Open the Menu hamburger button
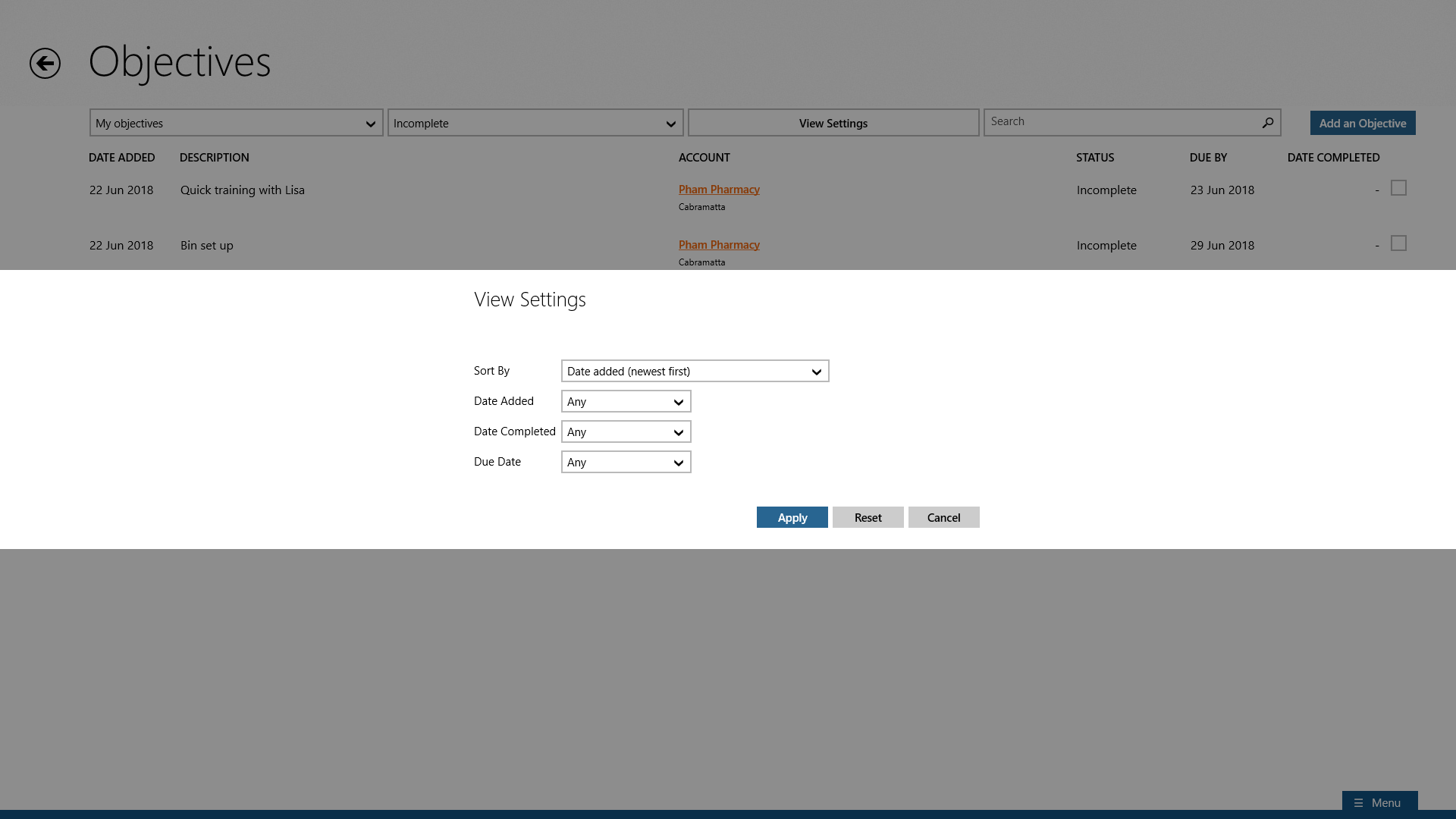 click(x=1379, y=802)
